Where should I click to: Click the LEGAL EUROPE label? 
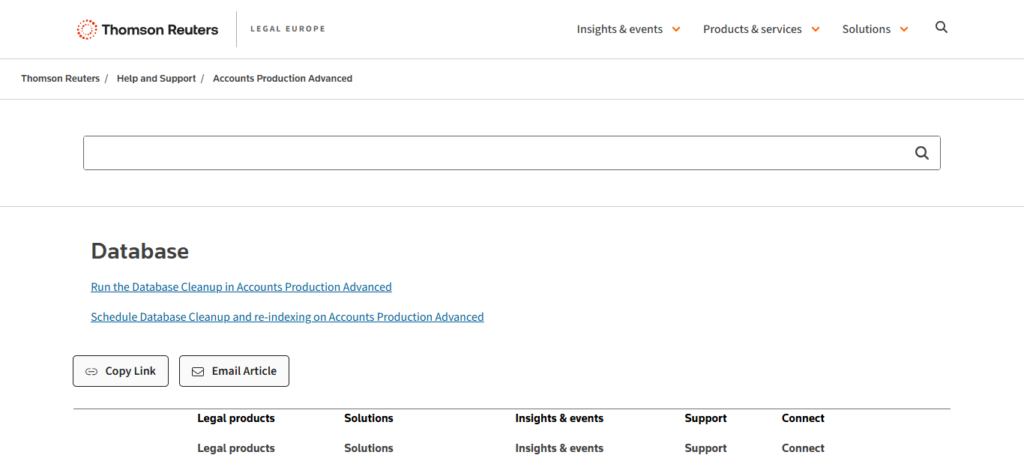tap(287, 29)
